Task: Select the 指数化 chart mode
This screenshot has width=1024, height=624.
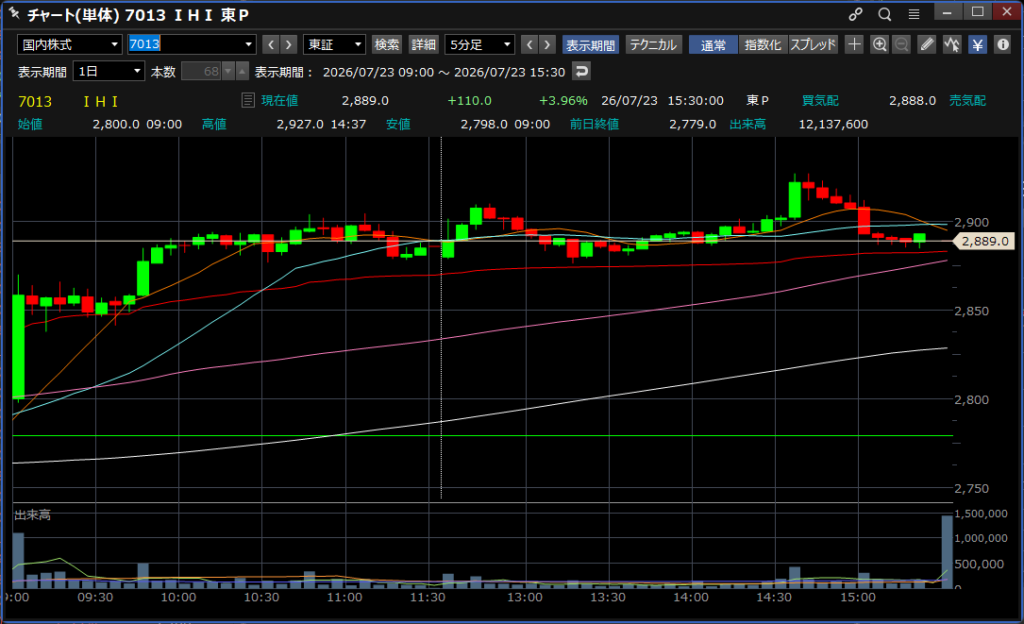Action: point(763,44)
